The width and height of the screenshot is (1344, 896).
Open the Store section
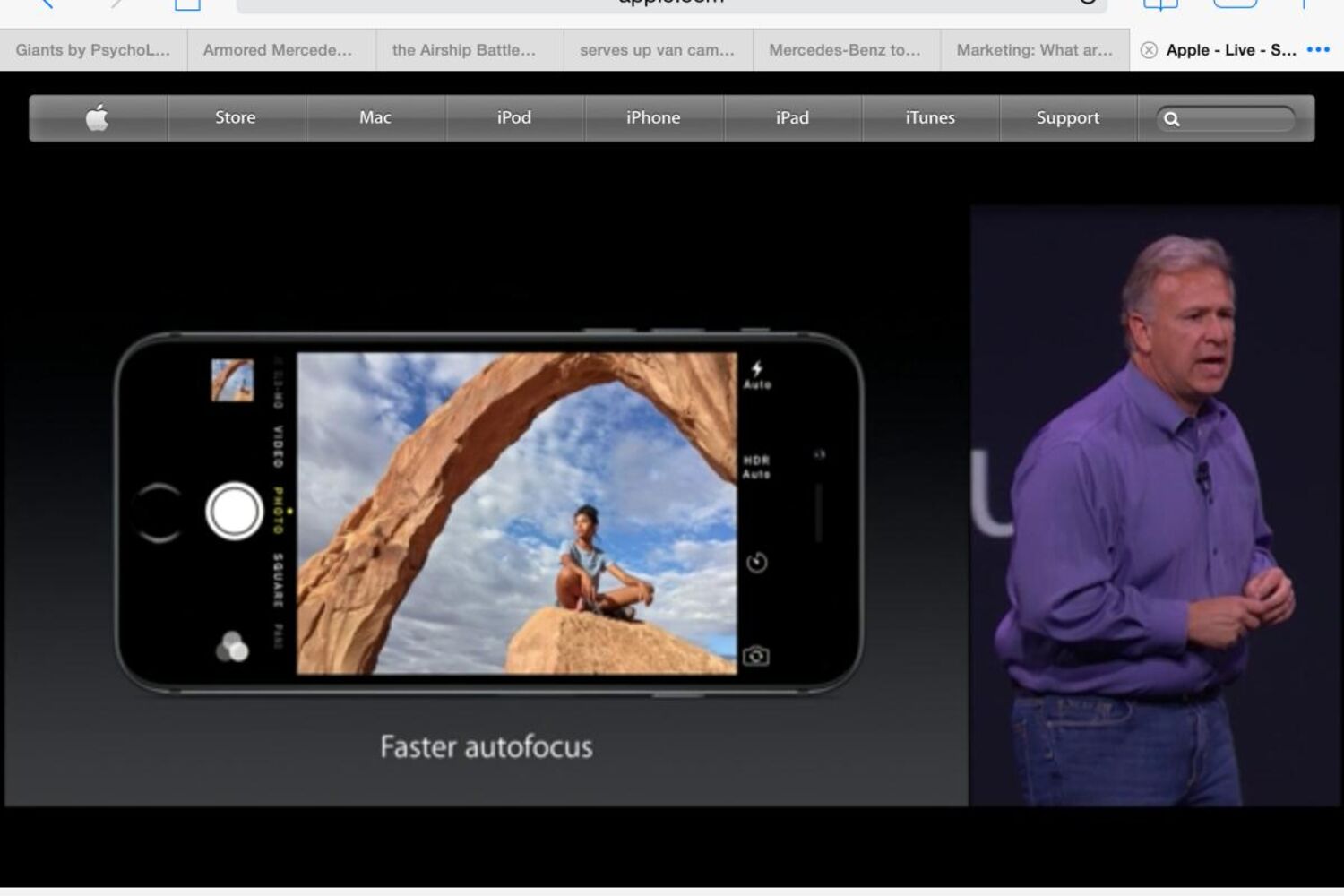tap(236, 117)
